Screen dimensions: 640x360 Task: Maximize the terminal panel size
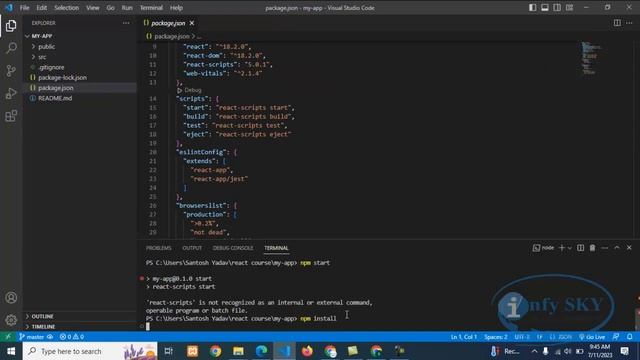[617, 248]
